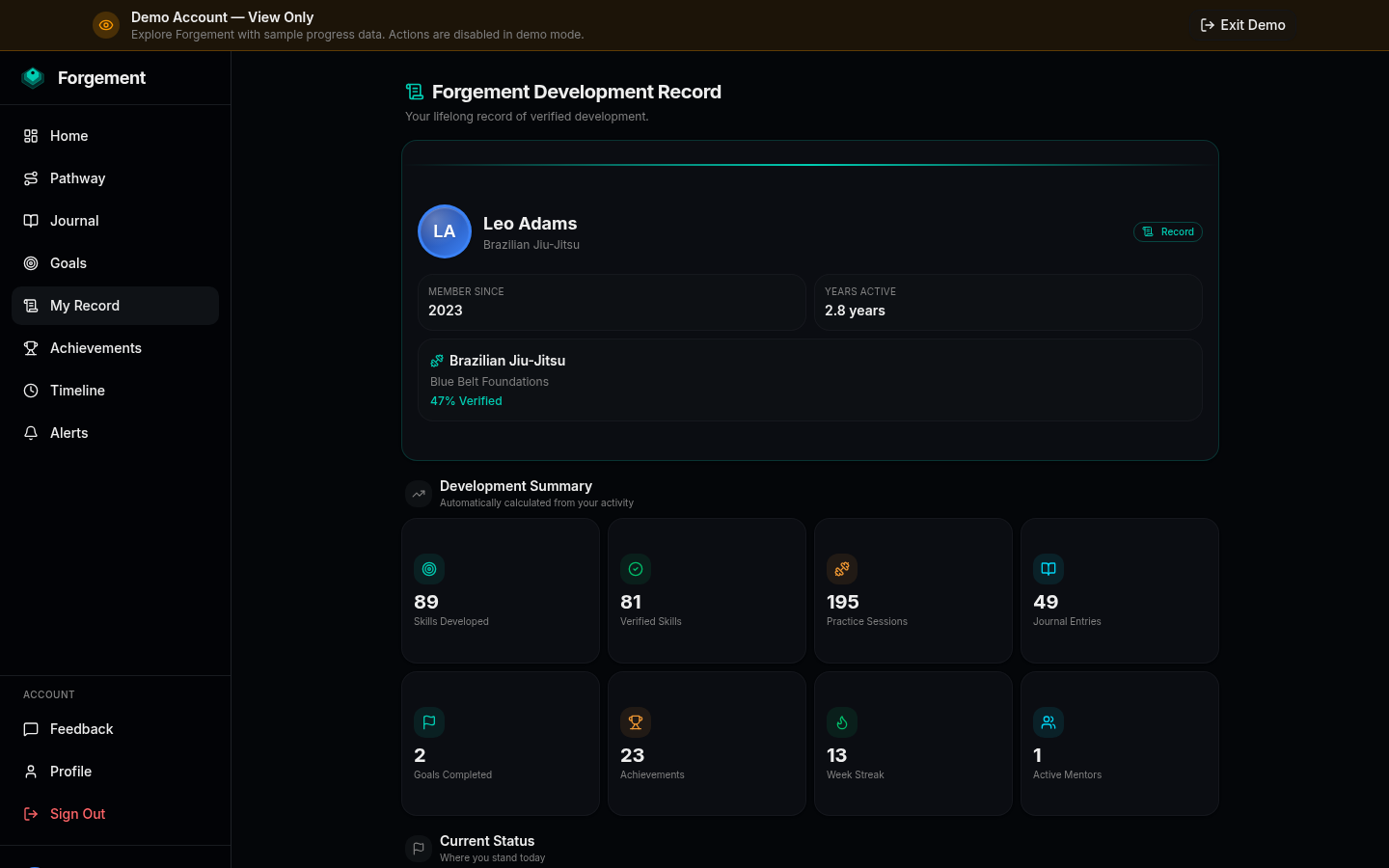This screenshot has height=868, width=1389.
Task: Click the Practice Sessions dumbbell icon
Action: tap(842, 569)
